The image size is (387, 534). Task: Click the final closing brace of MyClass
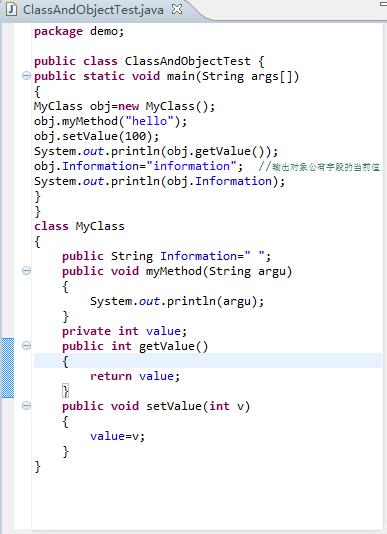pyautogui.click(x=37, y=466)
